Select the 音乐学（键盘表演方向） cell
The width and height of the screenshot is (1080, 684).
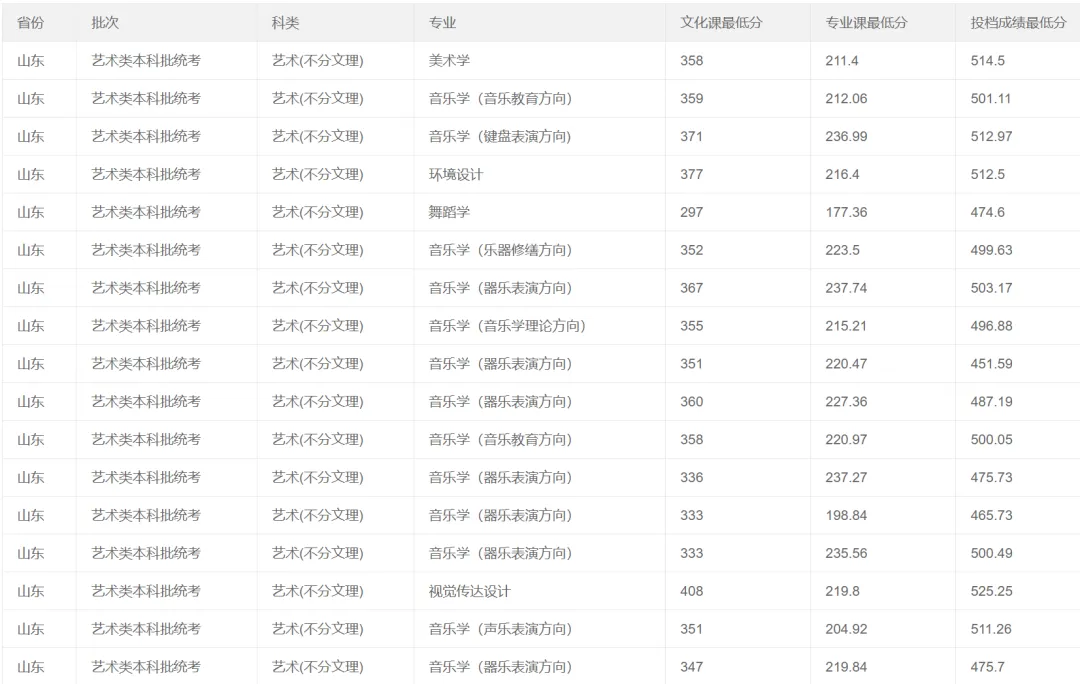(x=500, y=136)
